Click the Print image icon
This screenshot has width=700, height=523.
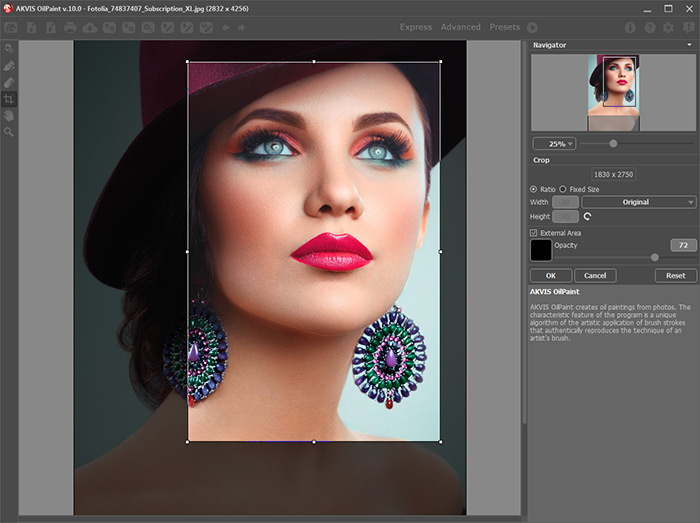[70, 27]
